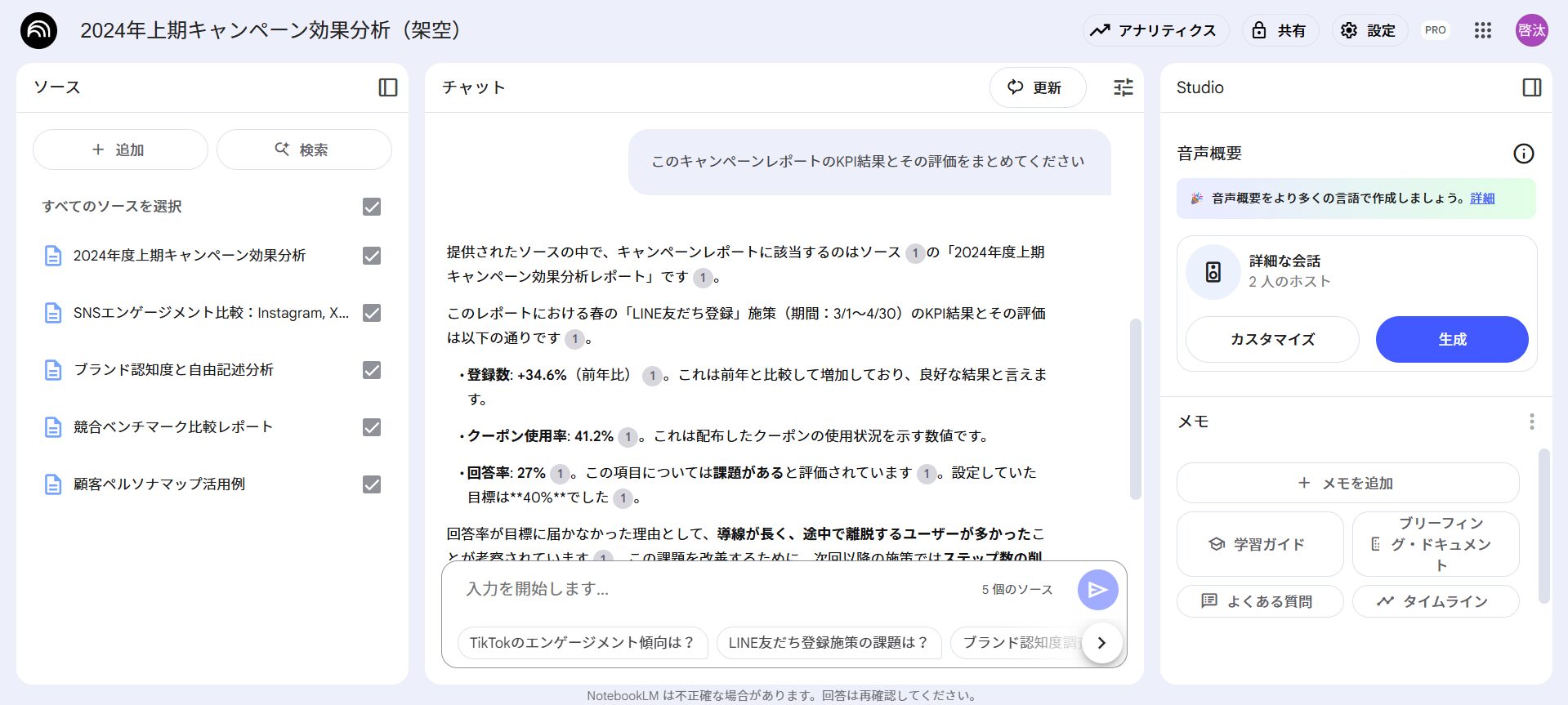The width and height of the screenshot is (1568, 705).
Task: Open the 共有 share dialog
Action: [1280, 30]
